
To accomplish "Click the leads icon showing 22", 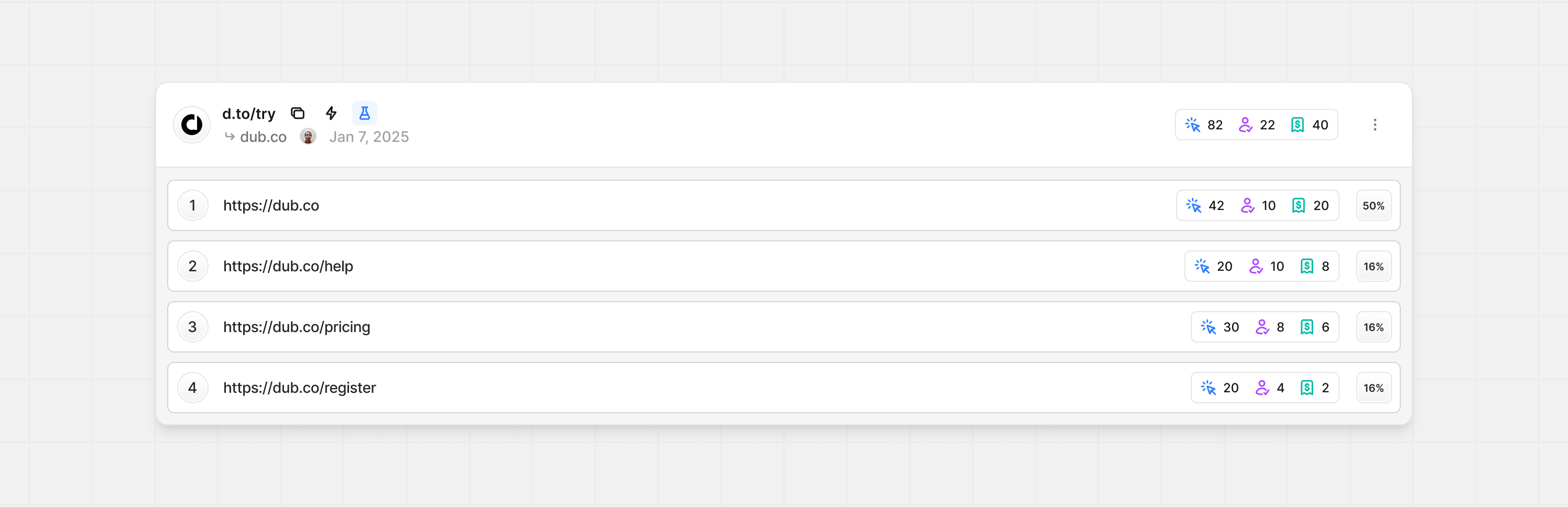I will pos(1245,125).
